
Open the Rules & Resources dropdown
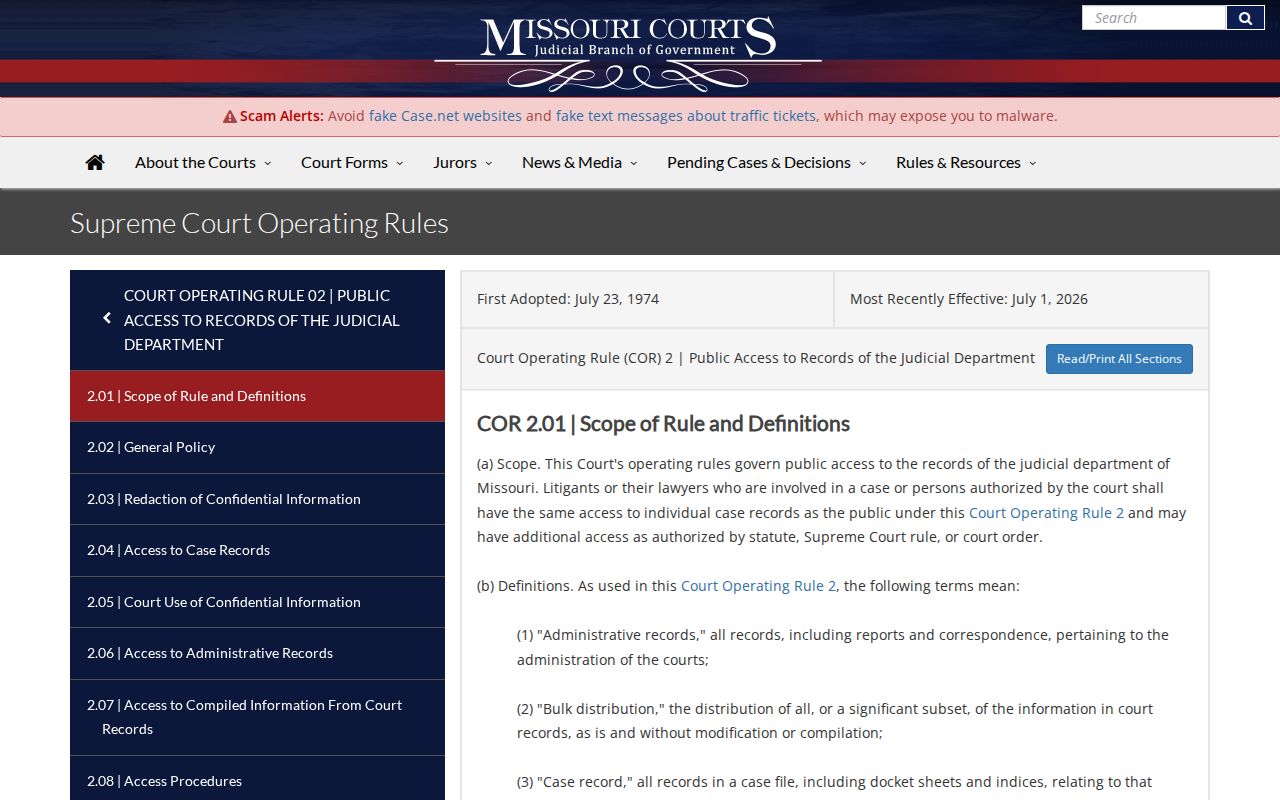click(x=966, y=162)
